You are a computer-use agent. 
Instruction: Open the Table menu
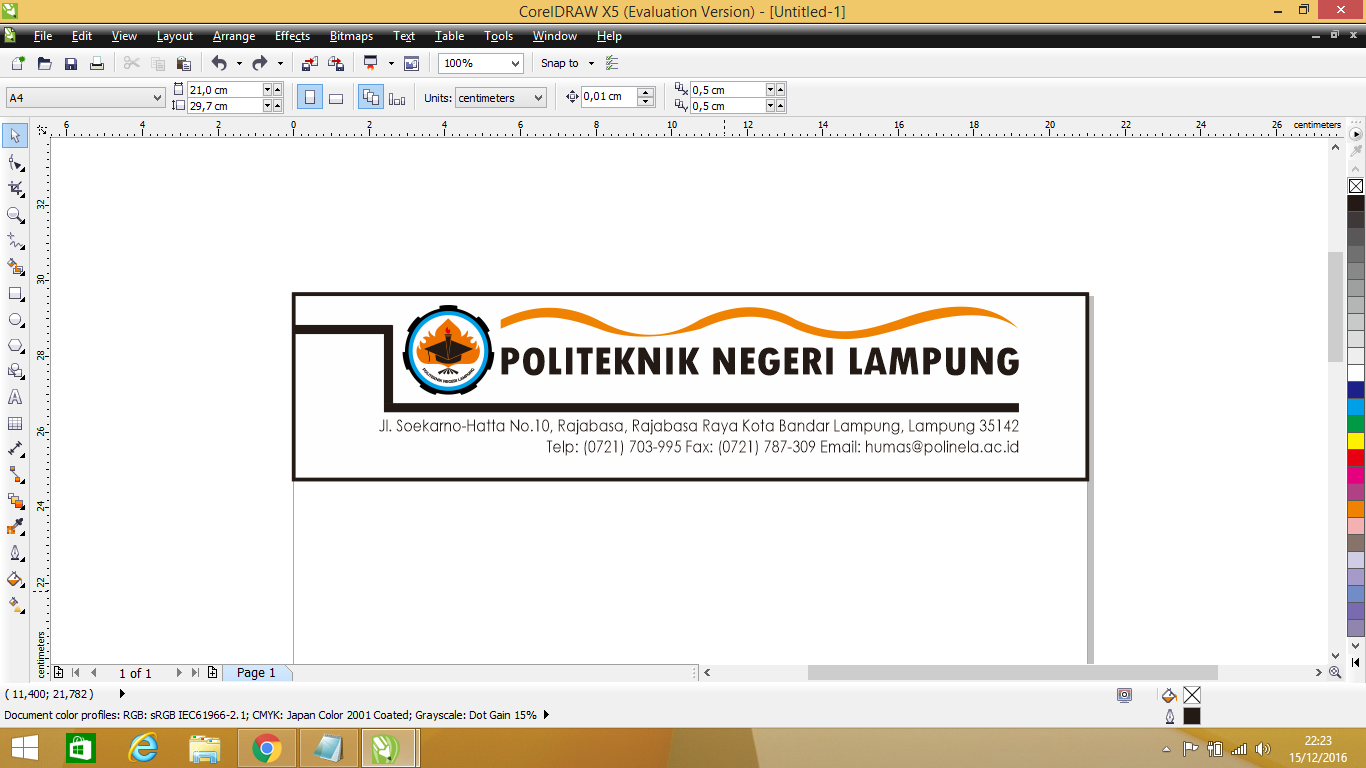449,36
